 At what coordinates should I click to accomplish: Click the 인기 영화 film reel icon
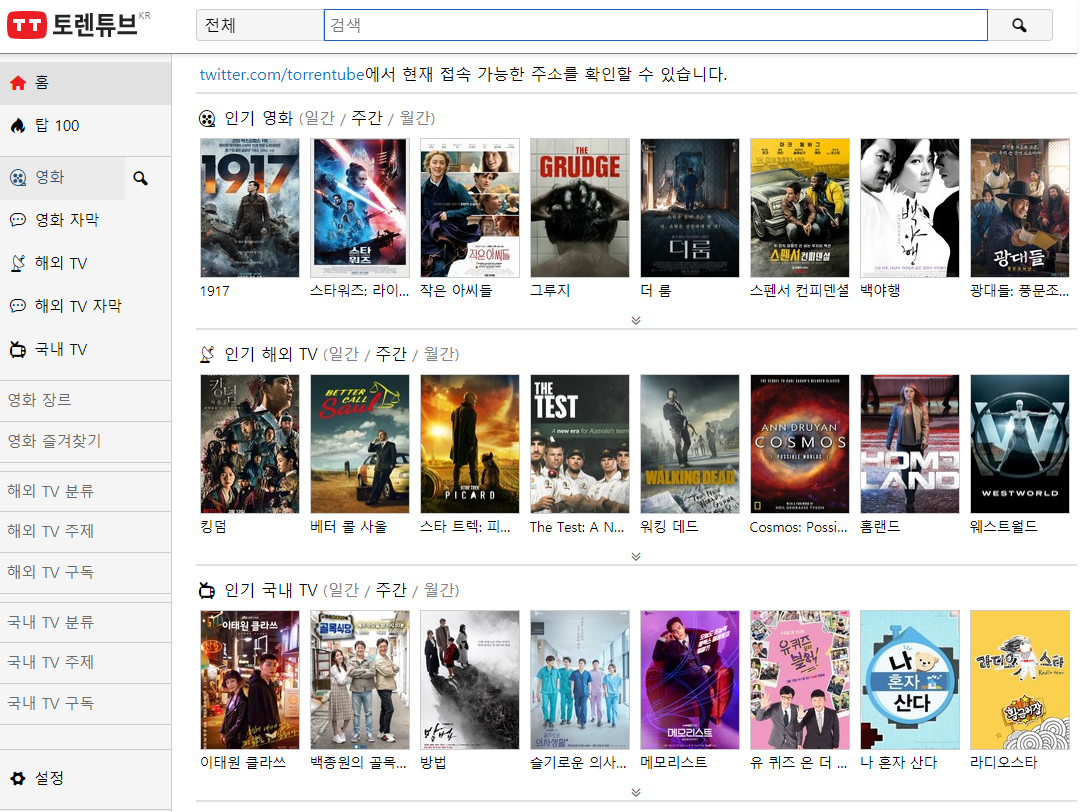207,119
